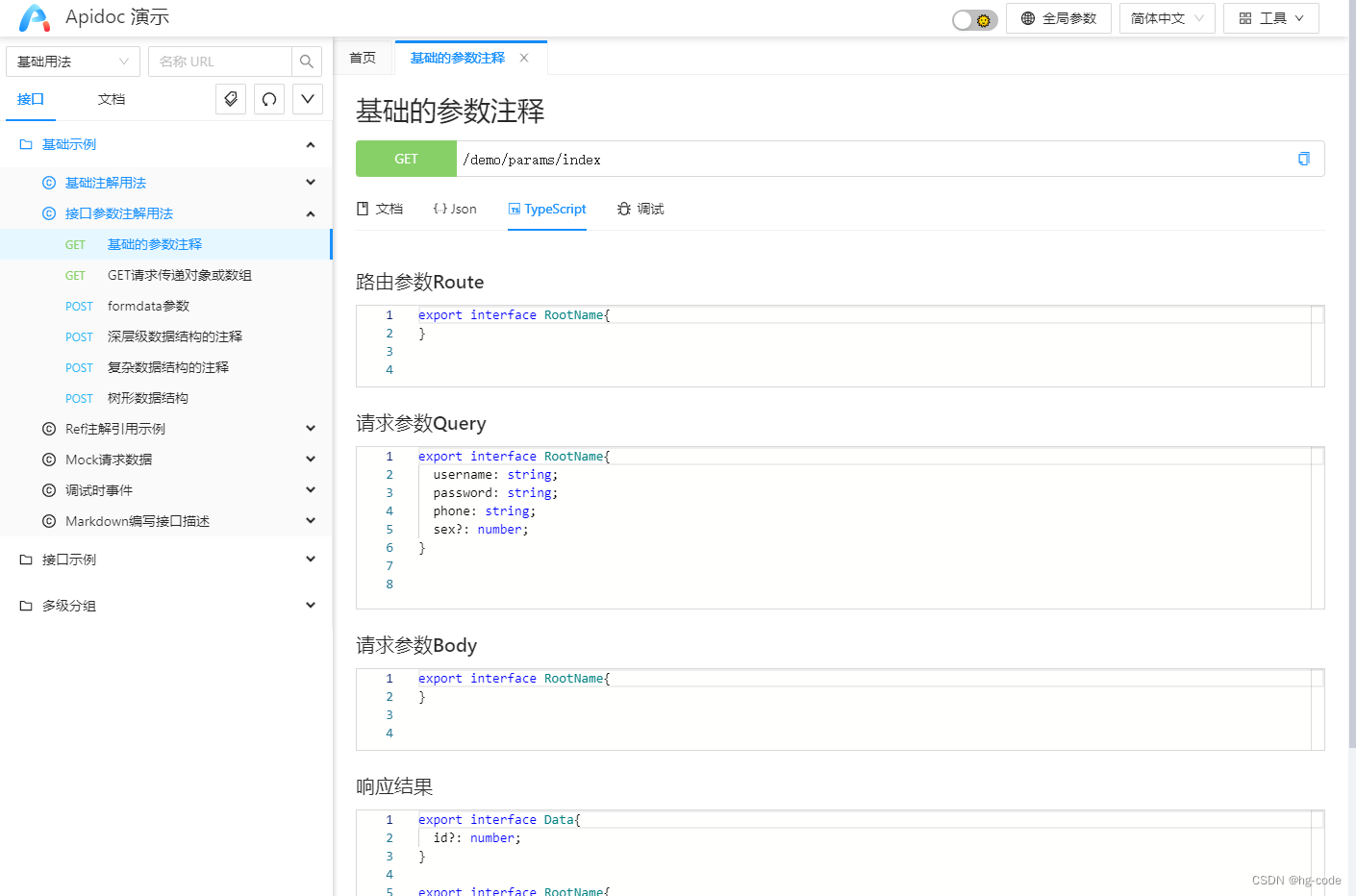Image resolution: width=1356 pixels, height=896 pixels.
Task: Click the grid icon in 工具
Action: click(x=1245, y=18)
